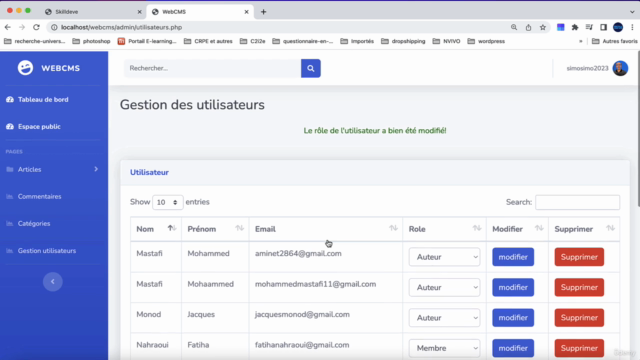
Task: Click modifier for aminet2864@gmail.com
Action: coord(513,257)
